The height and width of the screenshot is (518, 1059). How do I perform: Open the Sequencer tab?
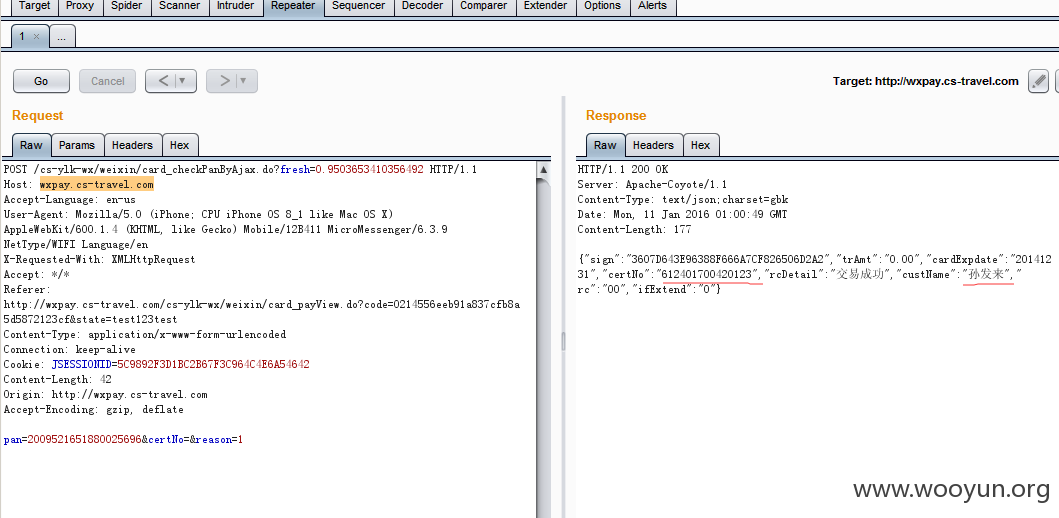pyautogui.click(x=358, y=7)
